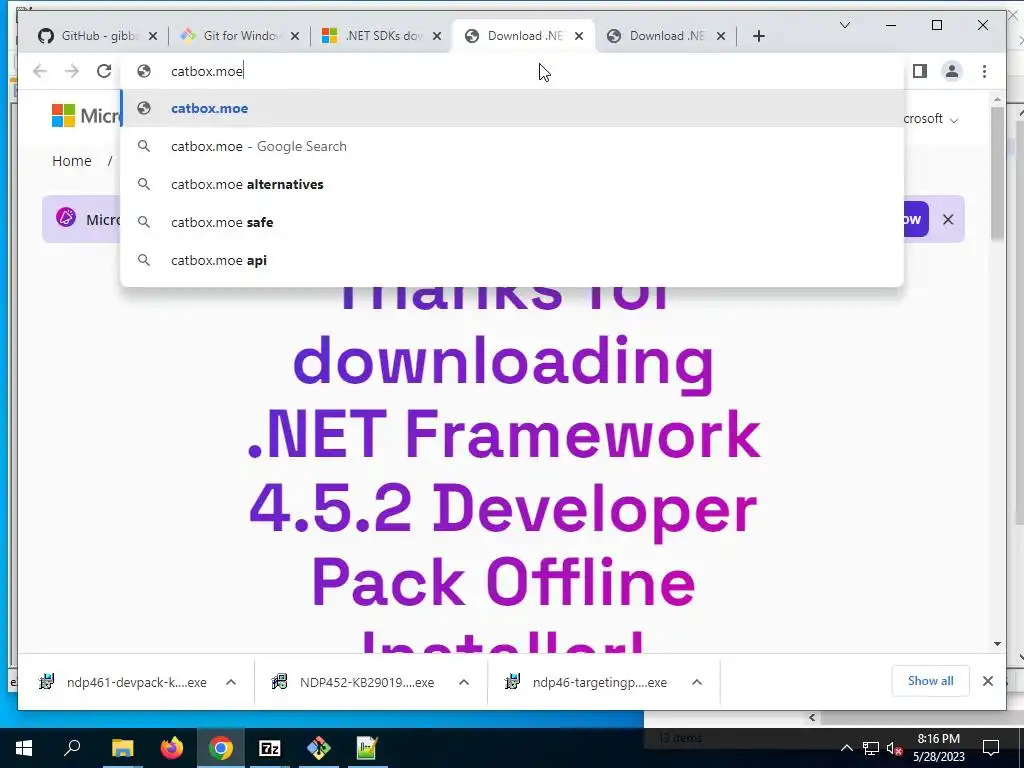Open the network tray icon
The width and height of the screenshot is (1024, 768).
pyautogui.click(x=871, y=748)
